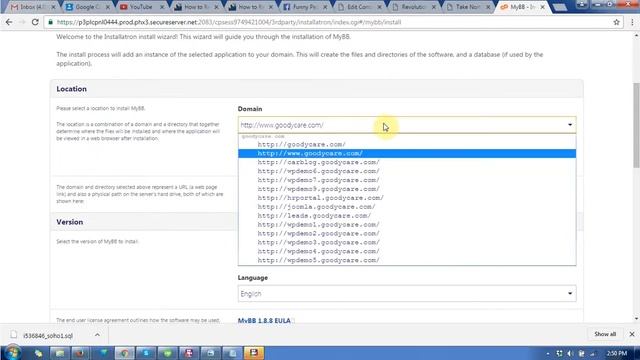Pick http://leads.goodycare.com/ in the list
The image size is (640, 360).
[x=407, y=216]
